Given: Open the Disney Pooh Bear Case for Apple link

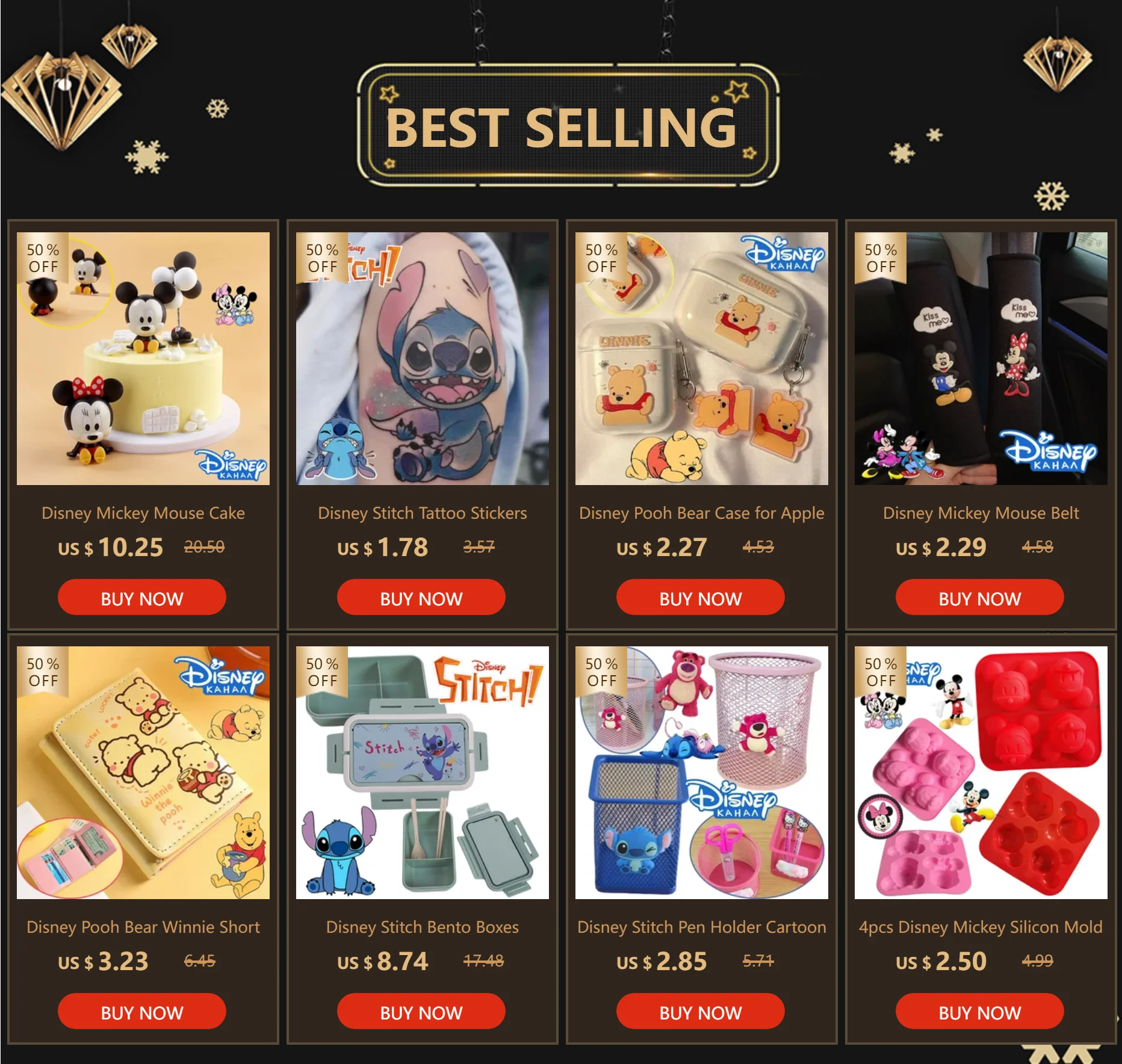Looking at the screenshot, I should coord(702,513).
